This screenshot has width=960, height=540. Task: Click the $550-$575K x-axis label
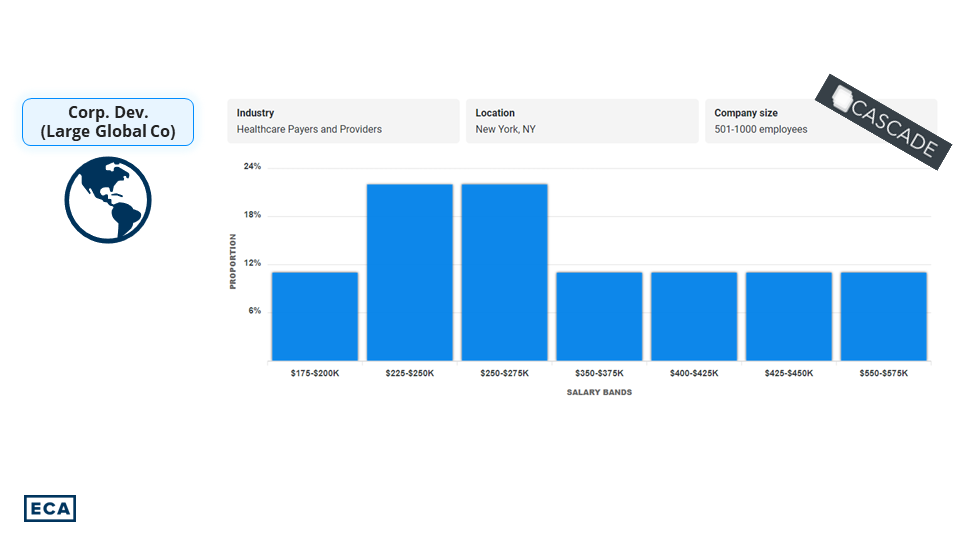[883, 373]
